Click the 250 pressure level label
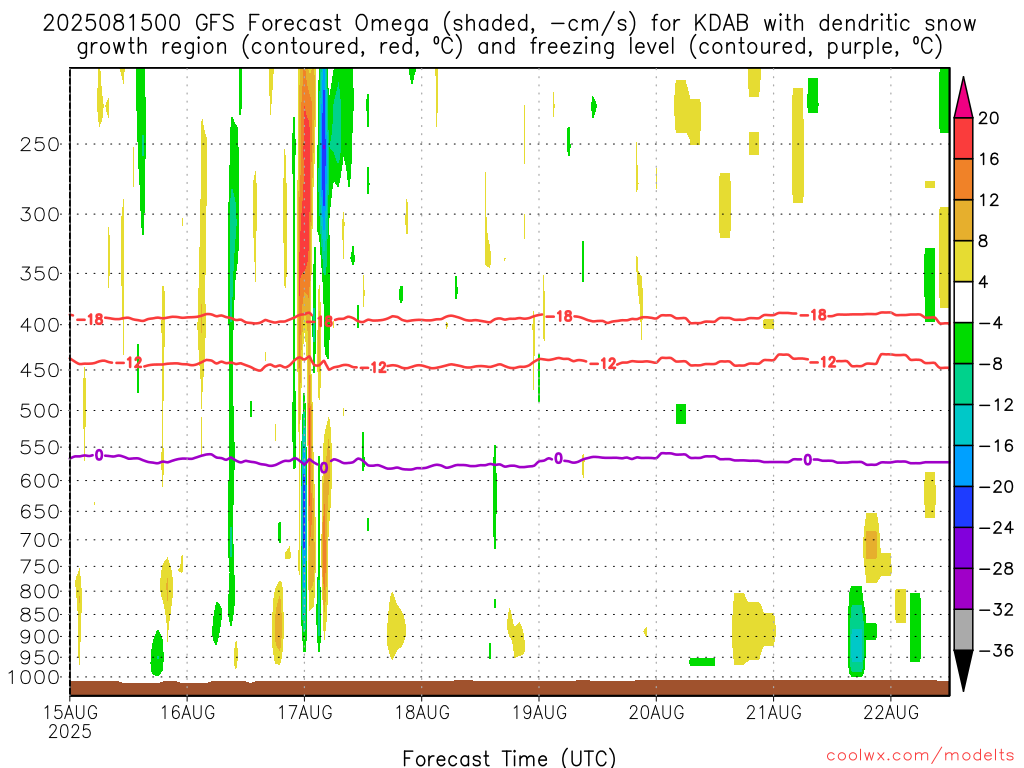This screenshot has height=768, width=1024. (x=40, y=144)
